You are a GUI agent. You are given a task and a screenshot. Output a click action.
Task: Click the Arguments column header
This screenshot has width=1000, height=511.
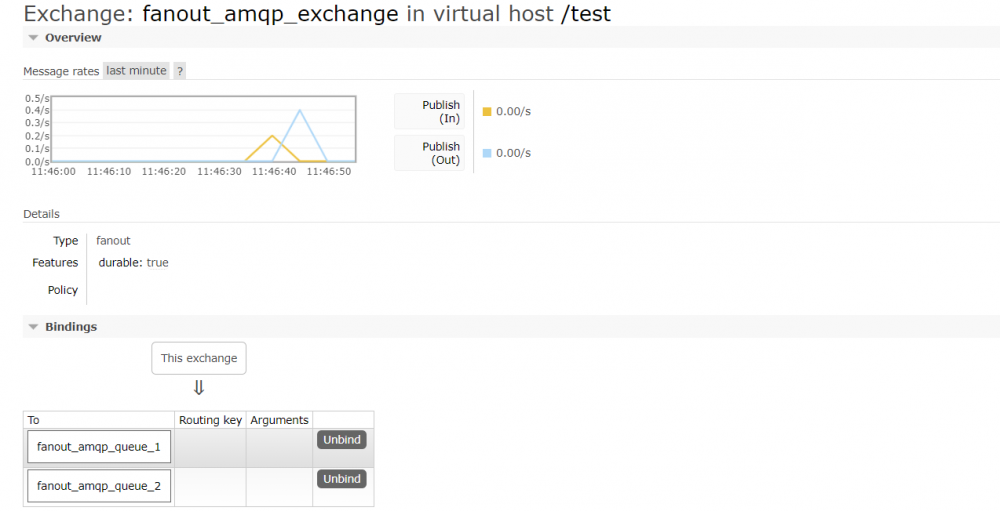[279, 420]
